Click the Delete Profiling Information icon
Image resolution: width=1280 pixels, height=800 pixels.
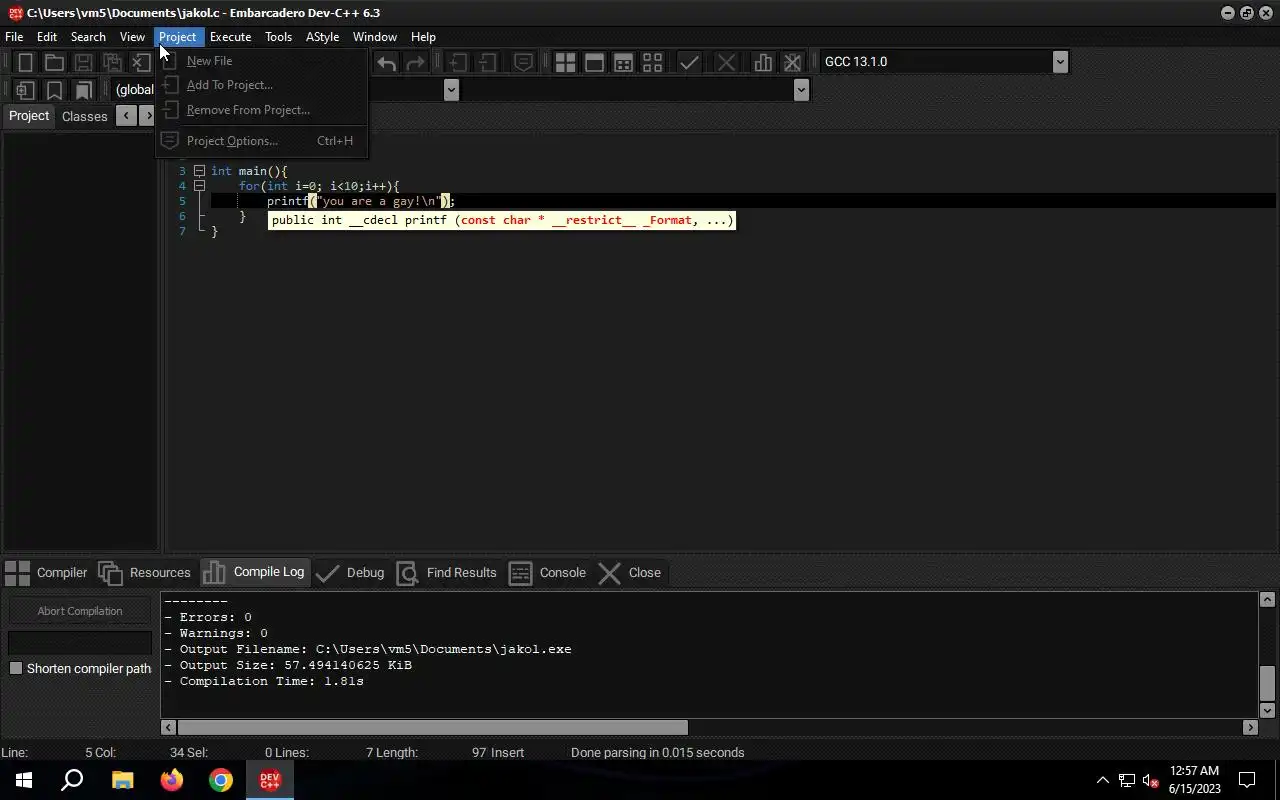coord(792,62)
